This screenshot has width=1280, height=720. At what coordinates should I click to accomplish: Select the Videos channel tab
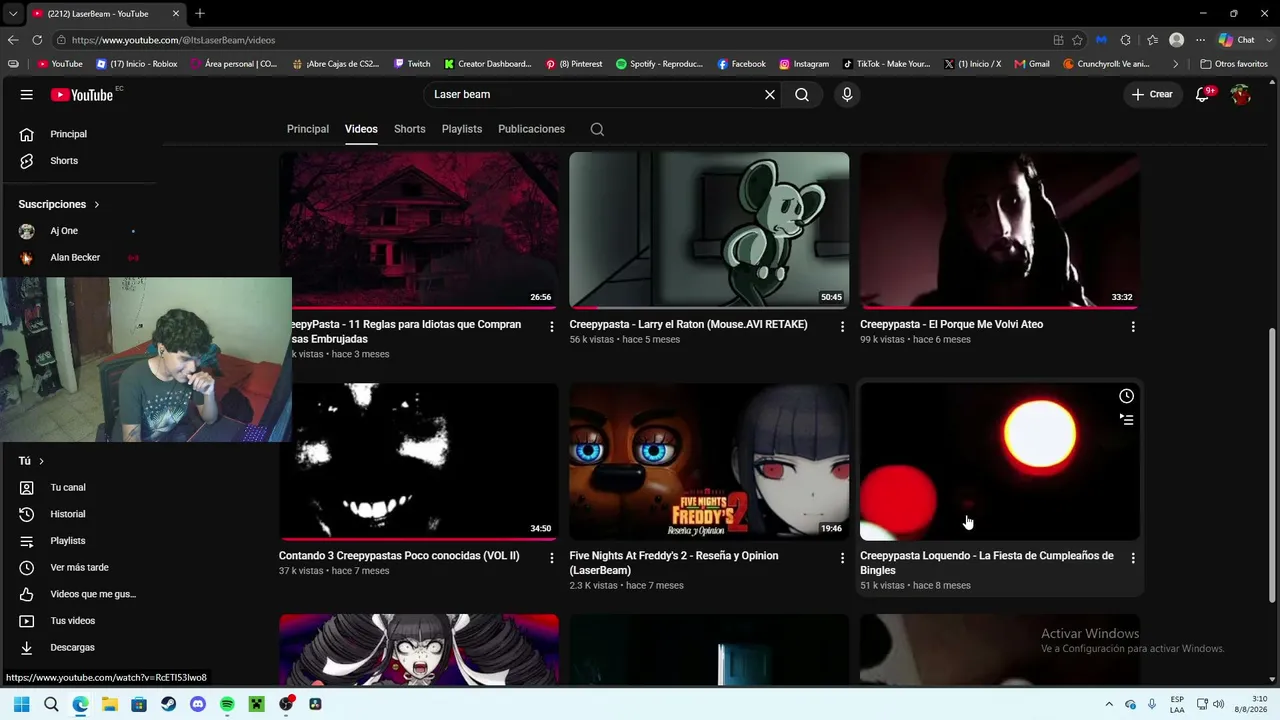[x=361, y=129]
